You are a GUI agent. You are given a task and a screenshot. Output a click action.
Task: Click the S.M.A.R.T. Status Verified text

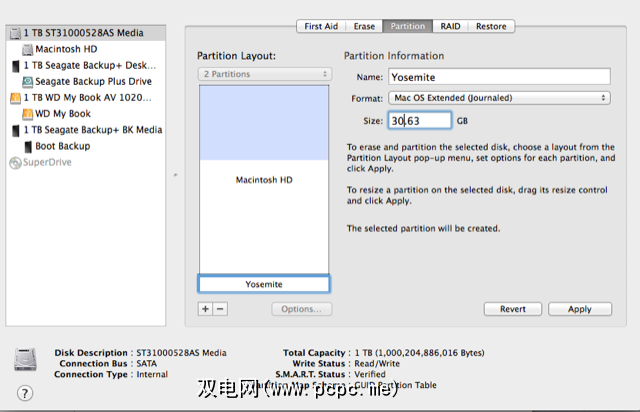coord(370,374)
